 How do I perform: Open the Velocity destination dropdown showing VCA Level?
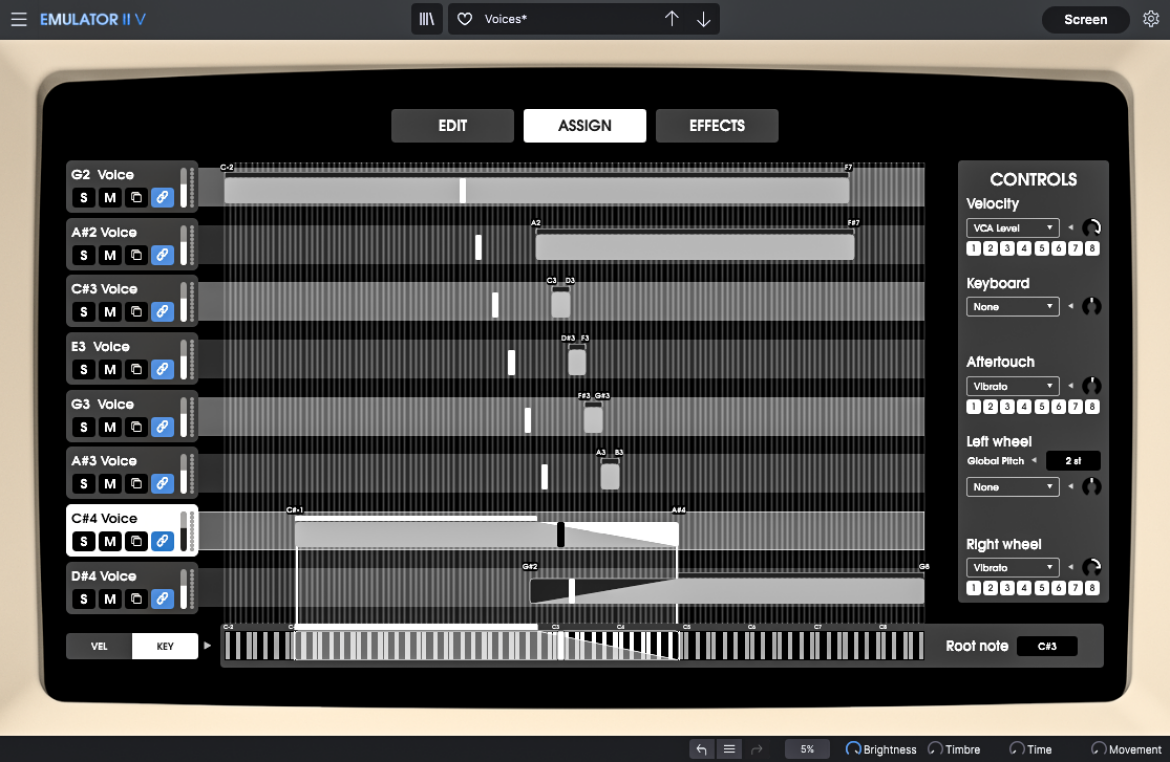[1013, 228]
